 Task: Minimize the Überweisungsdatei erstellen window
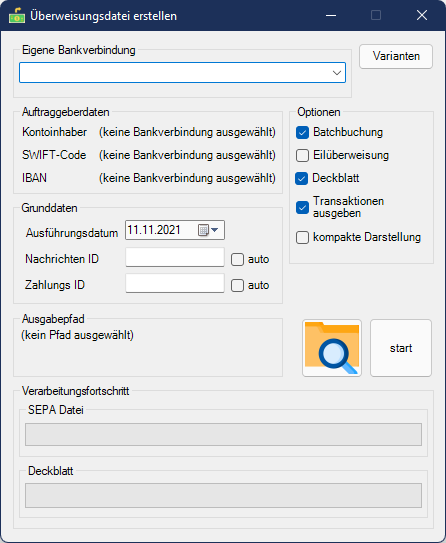331,15
